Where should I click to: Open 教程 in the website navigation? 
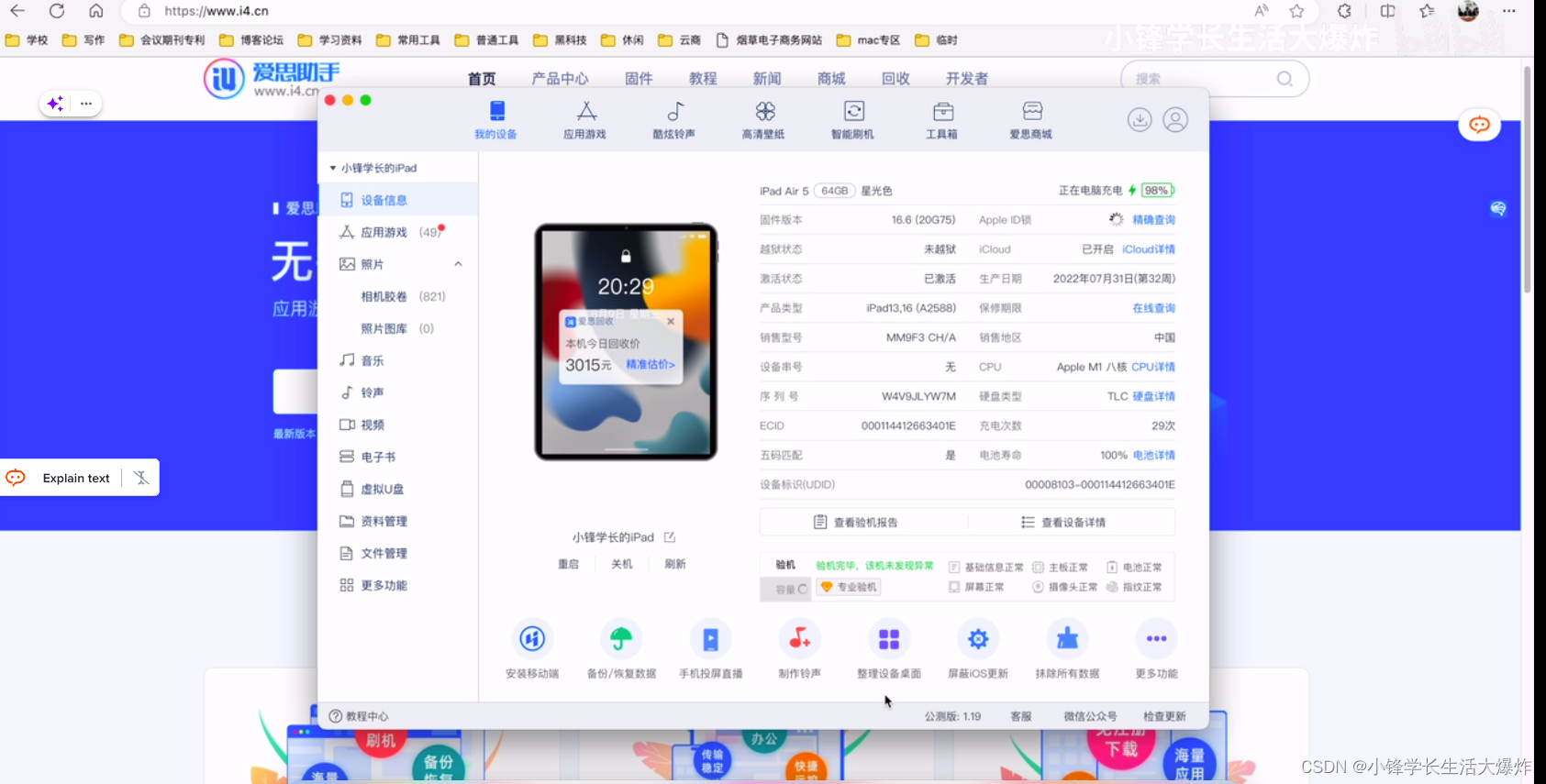coord(703,79)
